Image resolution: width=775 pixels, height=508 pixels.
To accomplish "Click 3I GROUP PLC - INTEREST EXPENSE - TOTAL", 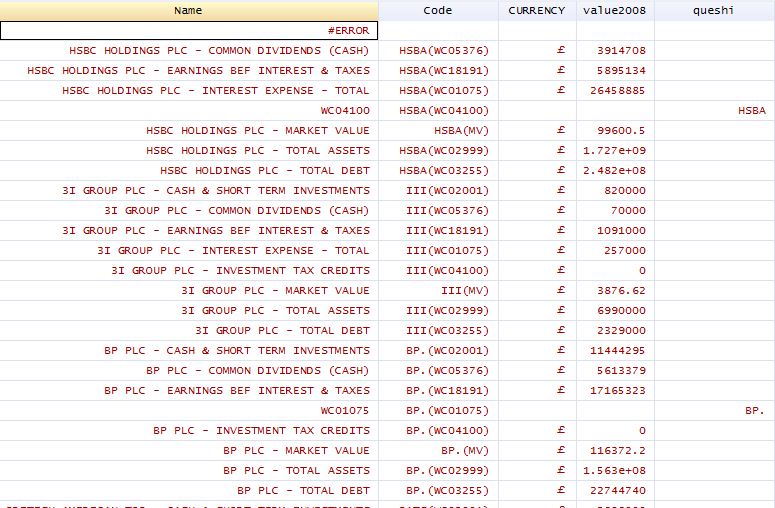I will point(189,251).
